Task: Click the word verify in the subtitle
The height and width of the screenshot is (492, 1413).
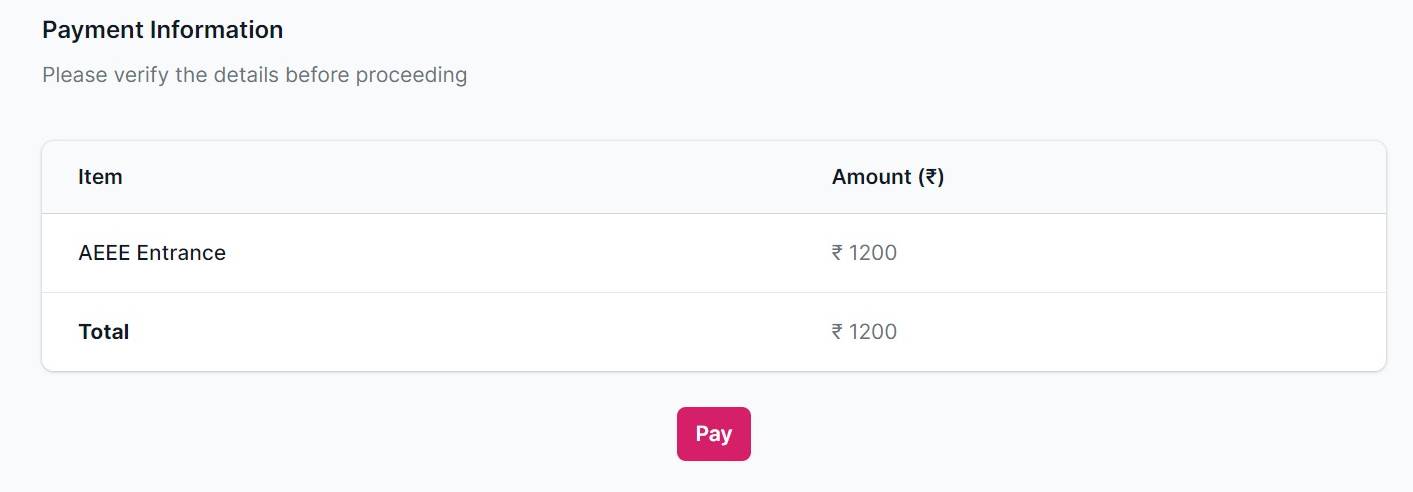Action: click(139, 75)
